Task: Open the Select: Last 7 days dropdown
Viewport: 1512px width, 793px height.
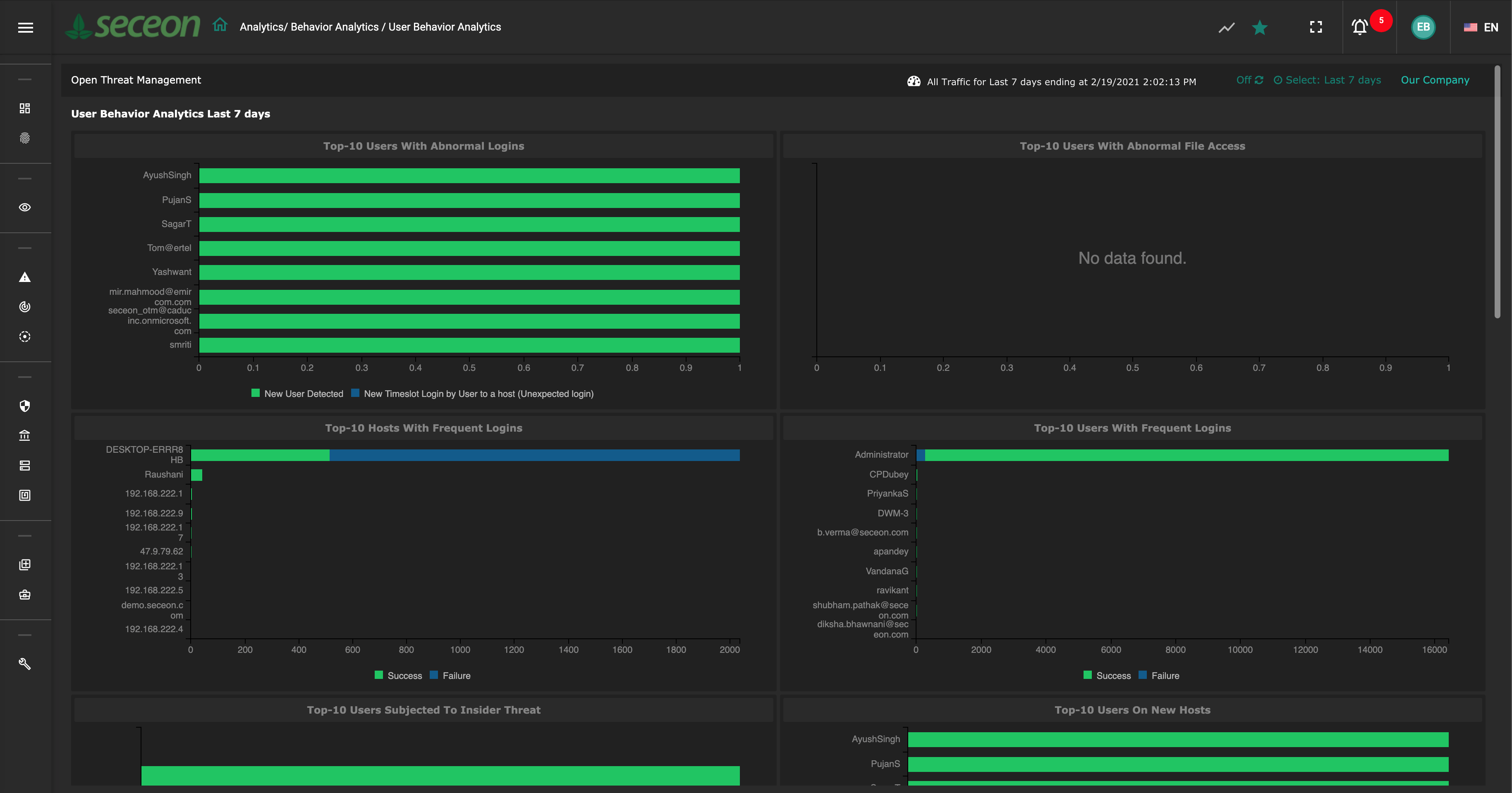Action: coord(1327,80)
